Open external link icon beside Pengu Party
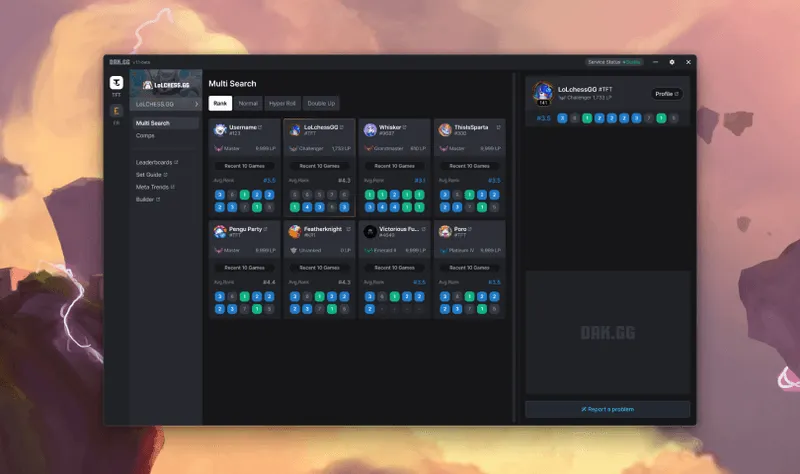The height and width of the screenshot is (474, 800). (x=265, y=229)
